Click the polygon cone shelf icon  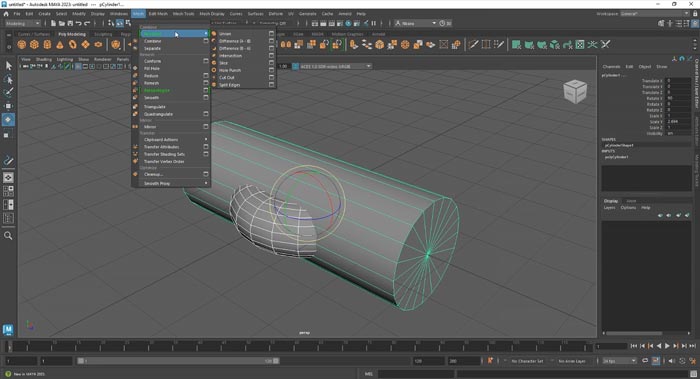click(x=60, y=45)
